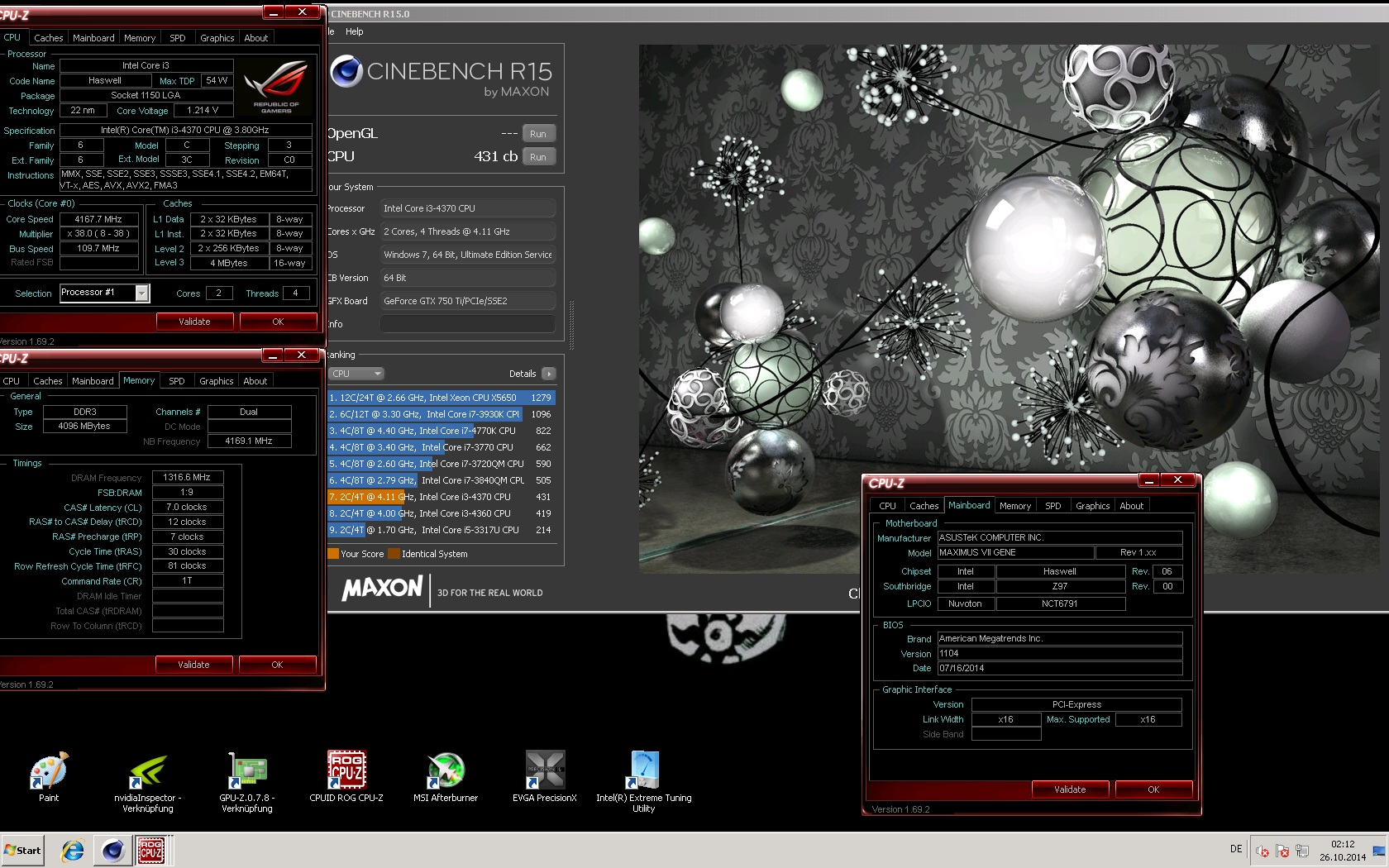Screen dimensions: 1389x868
Task: Select Memory tab in Mainboard CPU-Z window
Action: coord(1014,506)
